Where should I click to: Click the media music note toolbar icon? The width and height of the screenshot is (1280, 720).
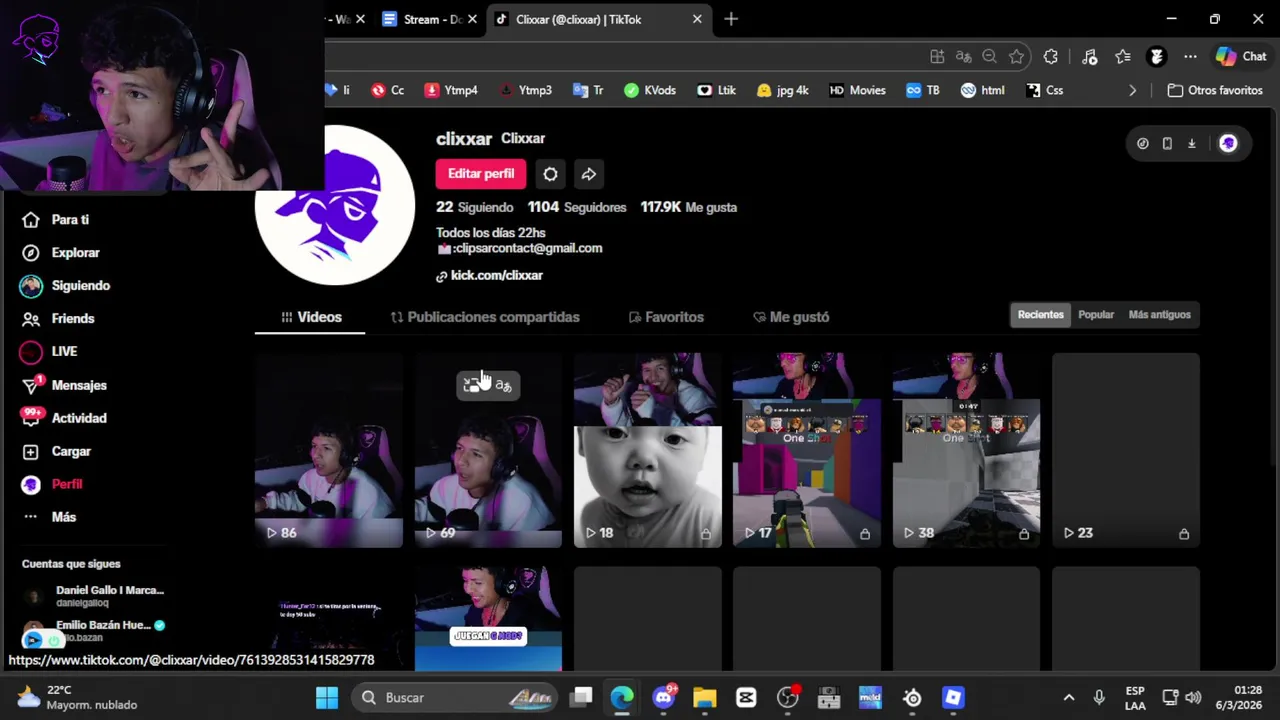[1089, 57]
